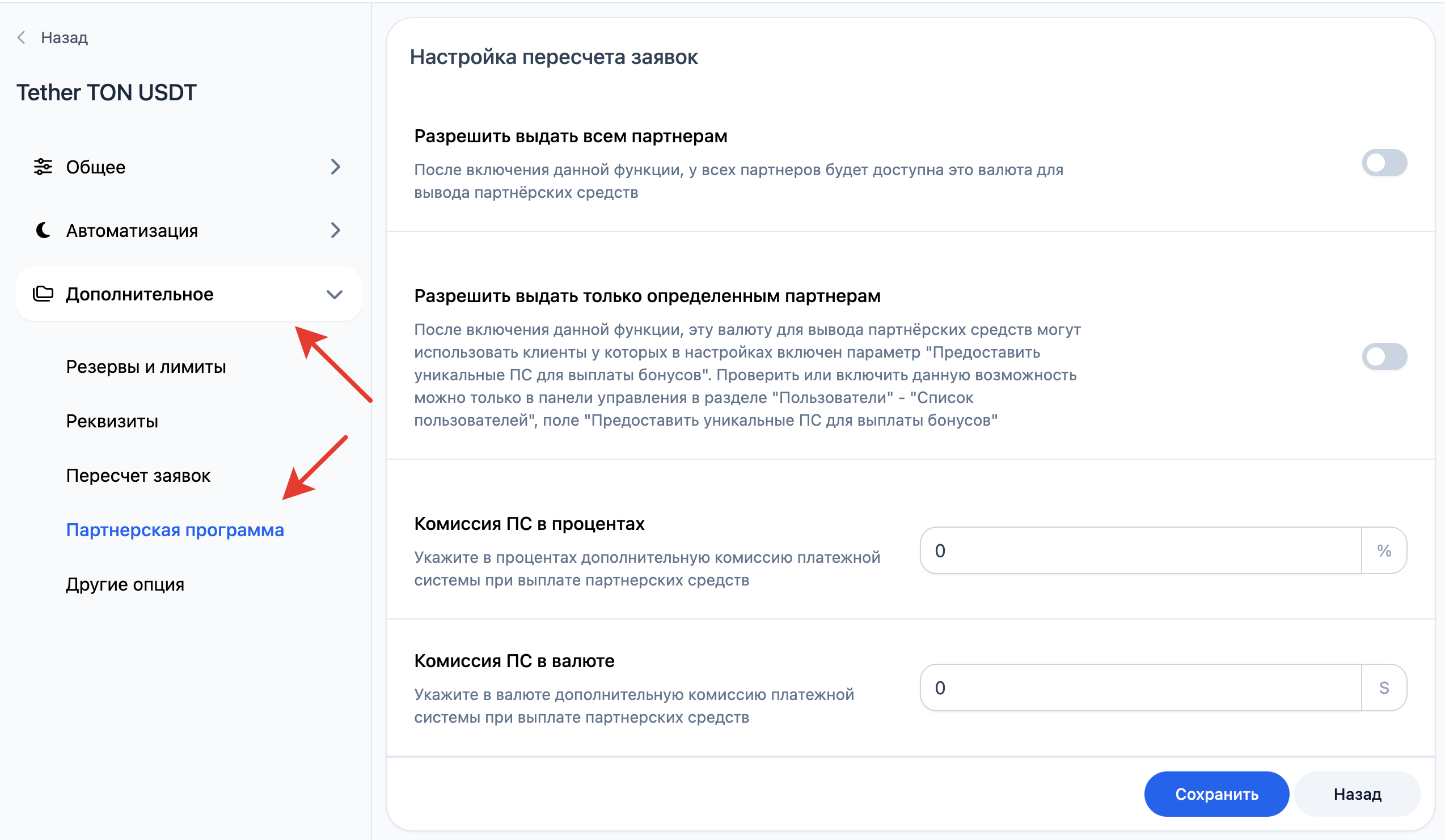
Task: Click the S currency suffix on commission field
Action: pos(1384,688)
